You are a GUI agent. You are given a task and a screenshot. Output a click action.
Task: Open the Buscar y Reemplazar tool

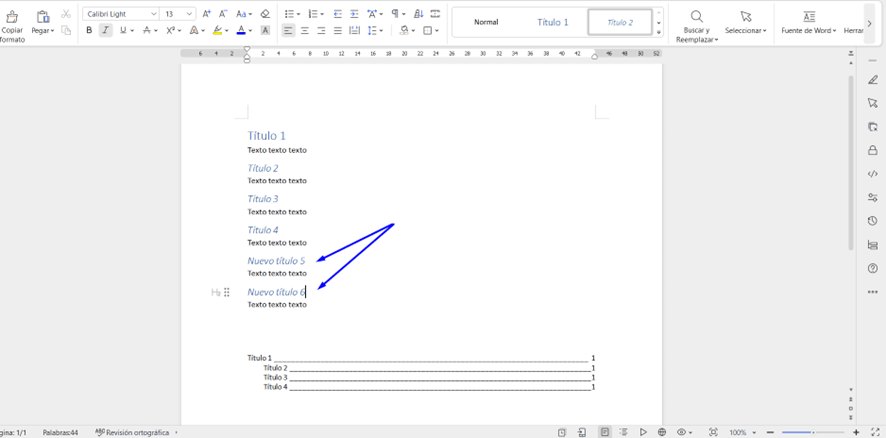[697, 23]
